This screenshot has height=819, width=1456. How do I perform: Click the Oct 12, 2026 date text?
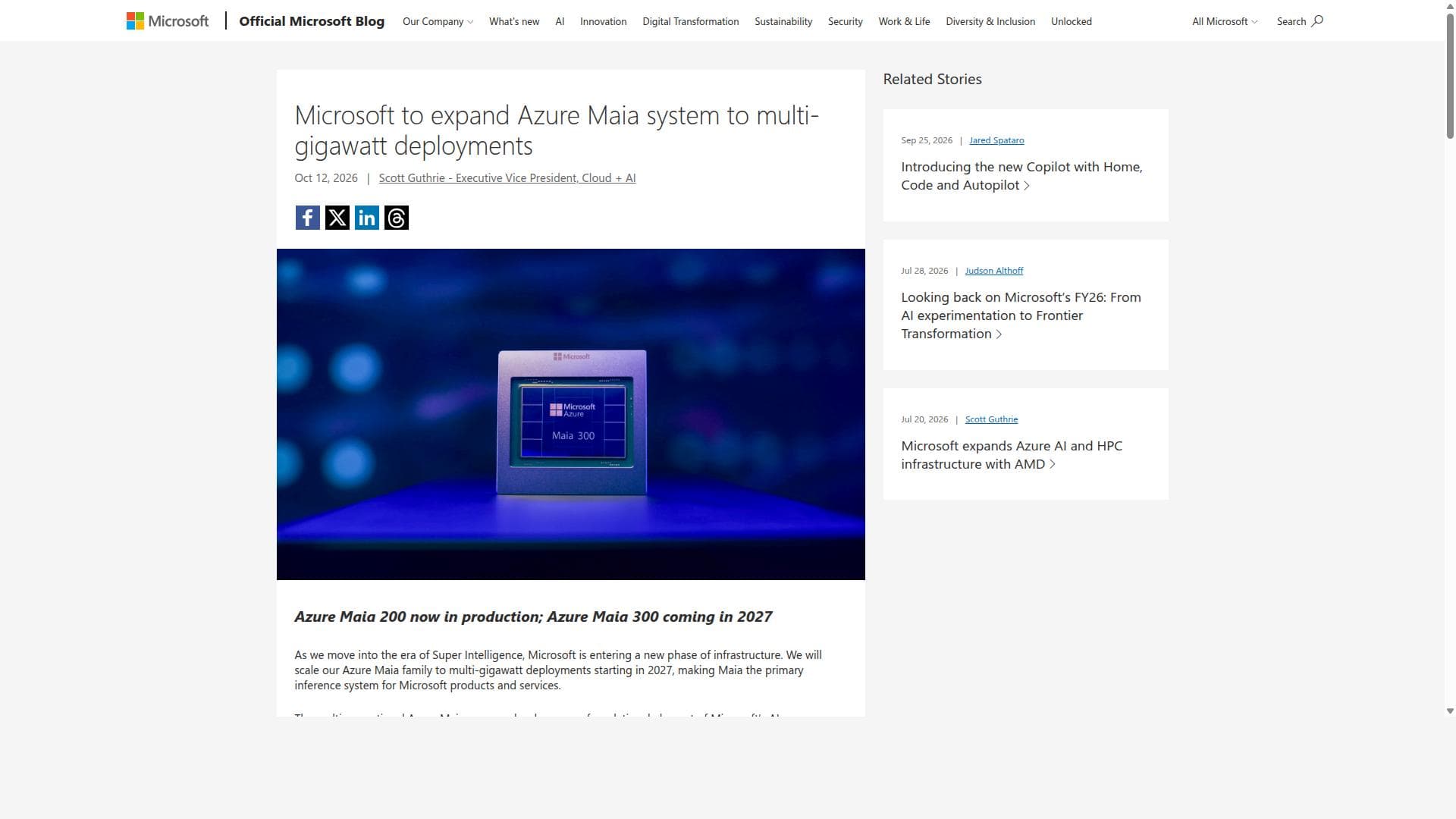pyautogui.click(x=326, y=178)
